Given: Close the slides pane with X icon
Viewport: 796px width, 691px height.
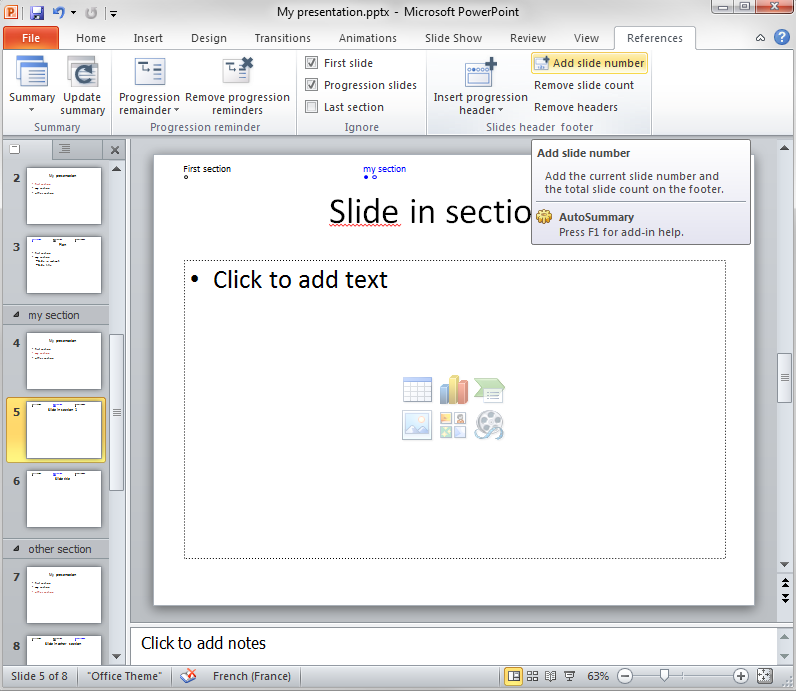Looking at the screenshot, I should coord(115,150).
